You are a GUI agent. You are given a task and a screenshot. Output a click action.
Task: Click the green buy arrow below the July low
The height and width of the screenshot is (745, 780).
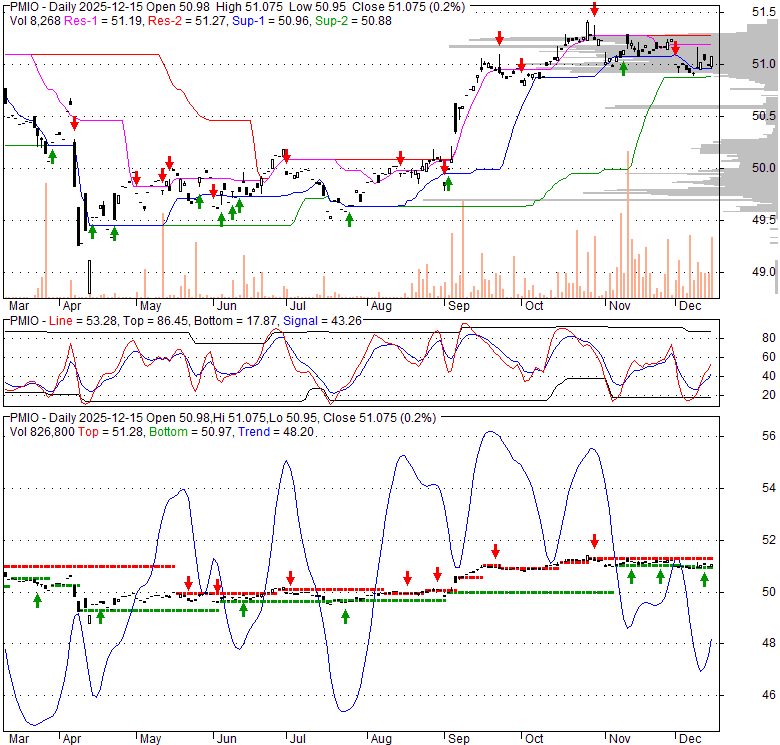pos(349,218)
